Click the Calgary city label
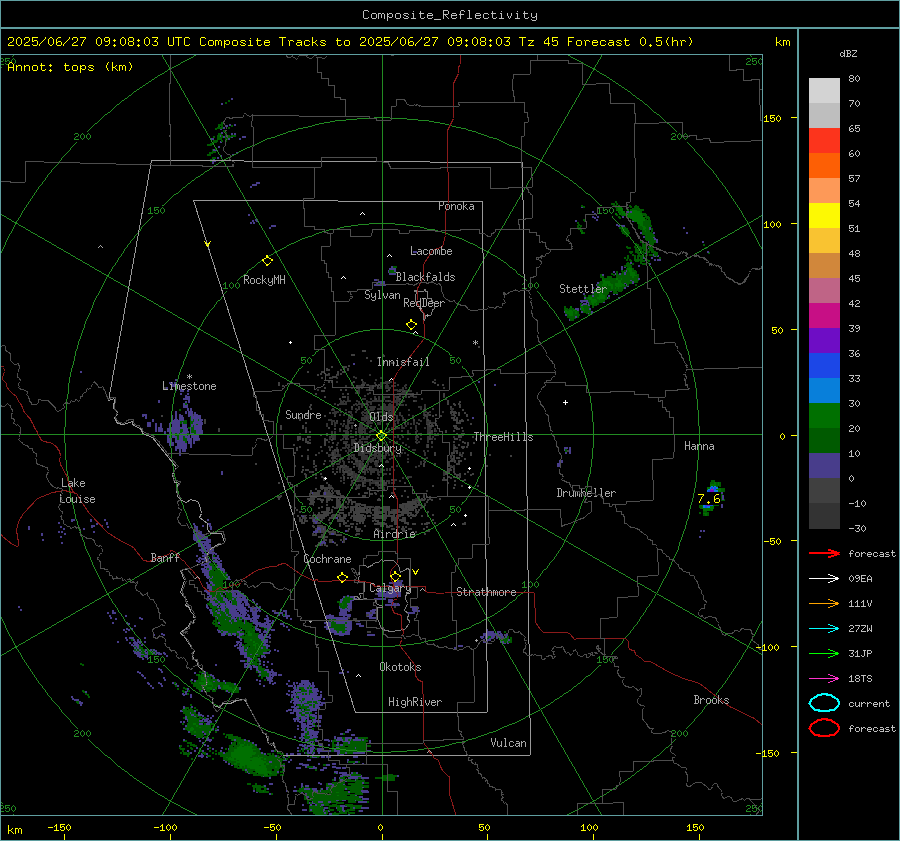This screenshot has width=900, height=841. pos(390,588)
